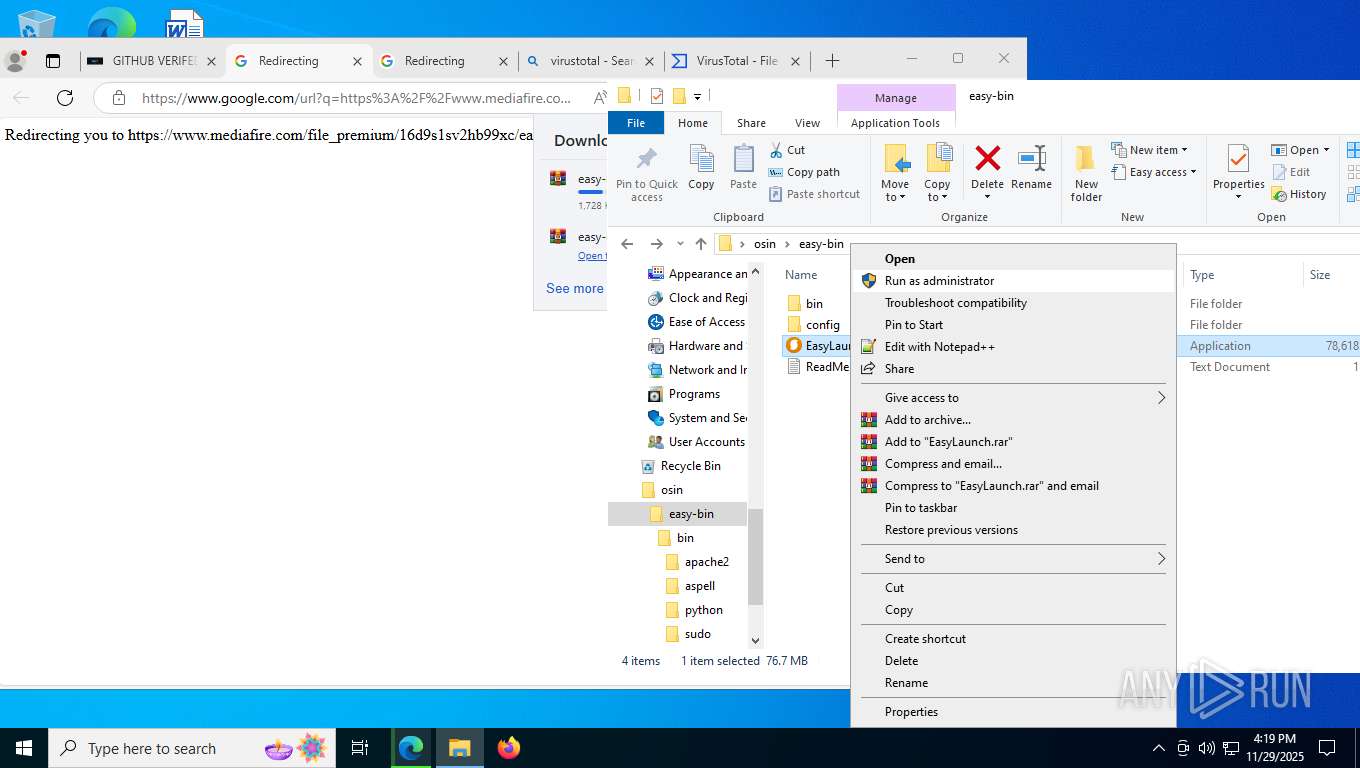
Task: Select Add to "EasyLaunch.rar"
Action: tap(1013, 442)
